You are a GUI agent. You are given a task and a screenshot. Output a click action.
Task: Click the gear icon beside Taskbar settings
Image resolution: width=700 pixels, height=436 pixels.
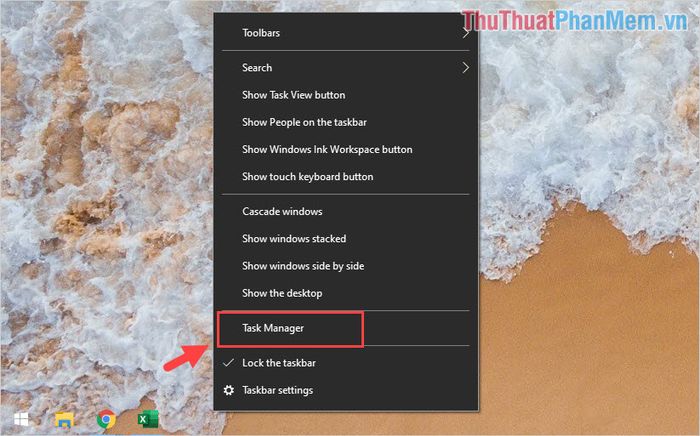(229, 390)
